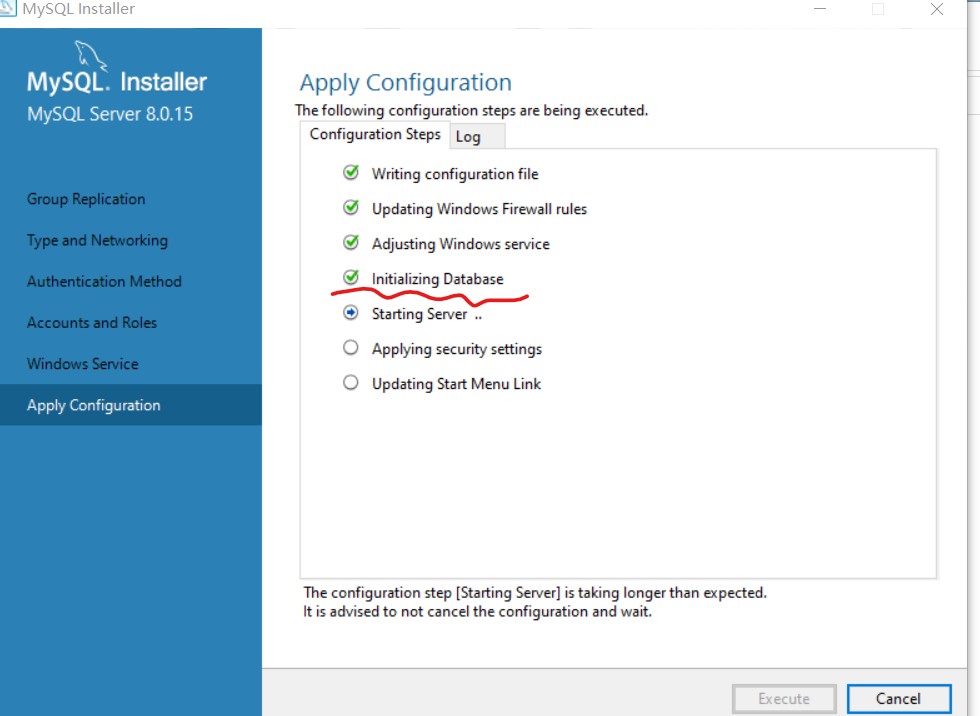Click the green check beside Writing configuration file
This screenshot has width=980, height=716.
click(x=351, y=172)
